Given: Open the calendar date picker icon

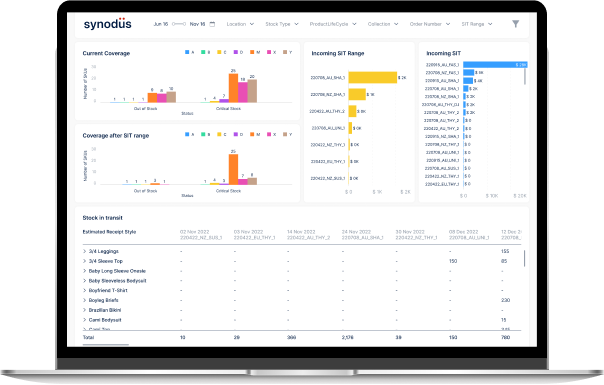Looking at the screenshot, I should click(212, 24).
